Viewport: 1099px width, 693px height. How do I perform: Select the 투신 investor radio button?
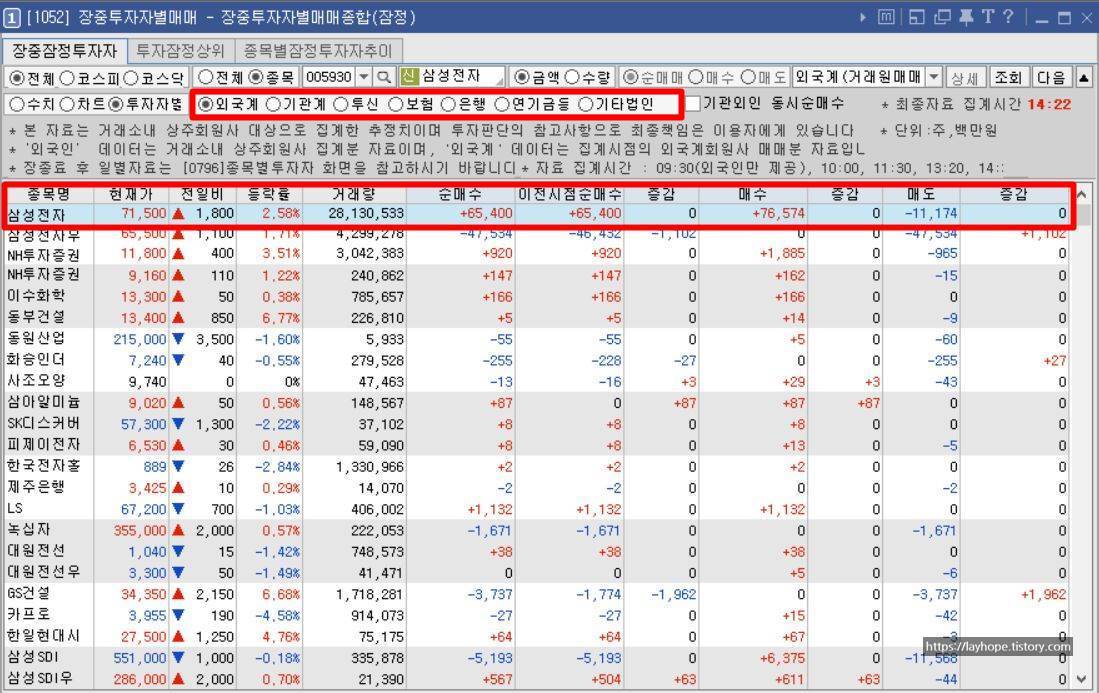pyautogui.click(x=341, y=104)
